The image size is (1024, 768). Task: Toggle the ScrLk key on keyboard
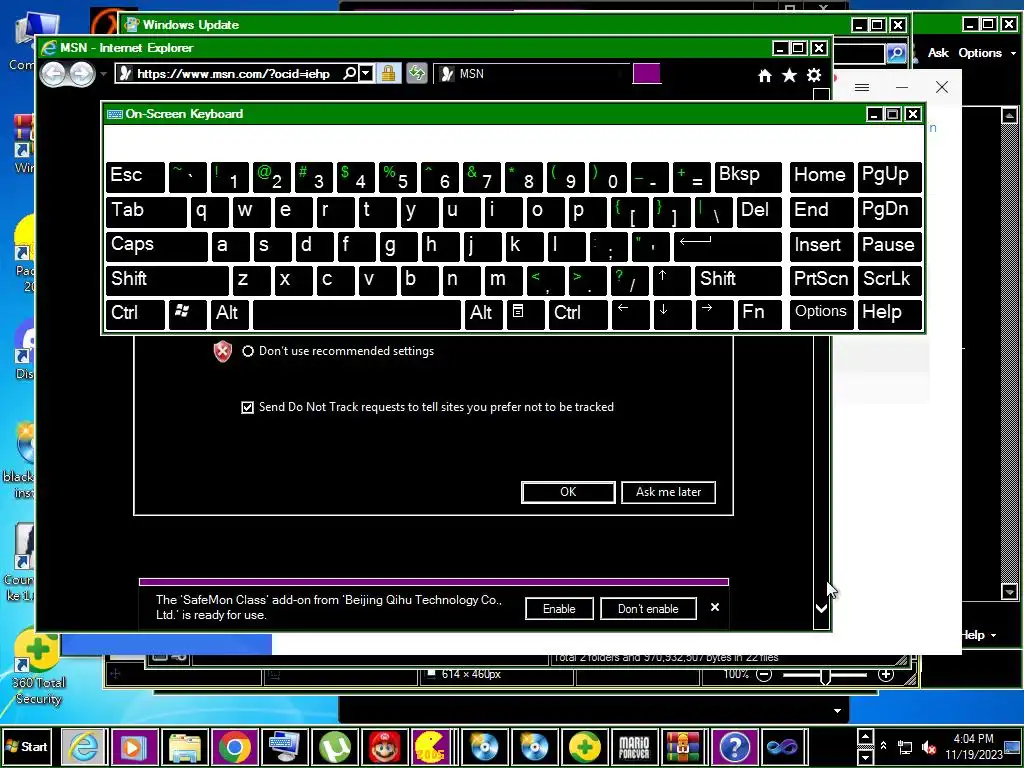[x=889, y=281]
